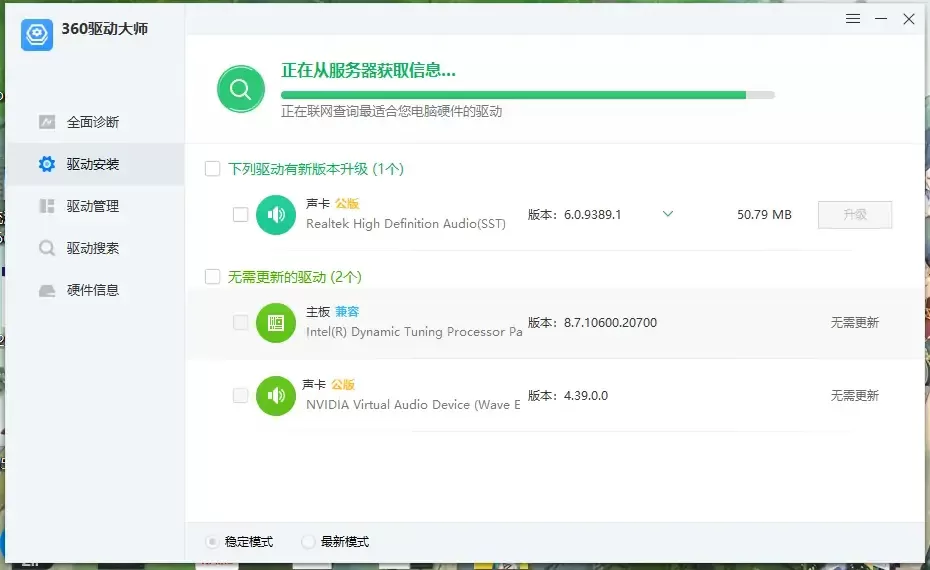Click the 公版 tag on NVIDIA row

pyautogui.click(x=343, y=384)
